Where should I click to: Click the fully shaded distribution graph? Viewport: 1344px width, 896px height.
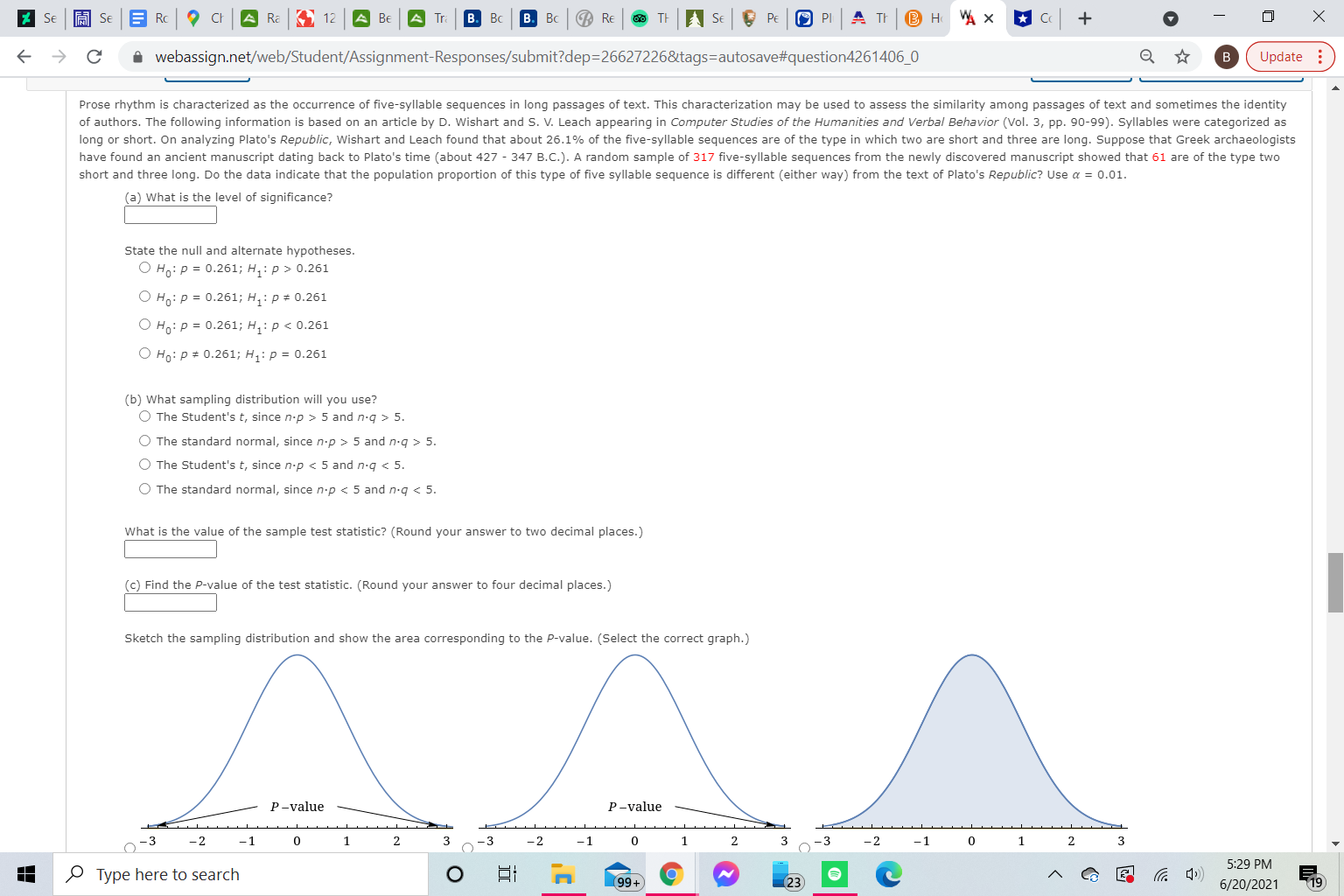(x=971, y=750)
